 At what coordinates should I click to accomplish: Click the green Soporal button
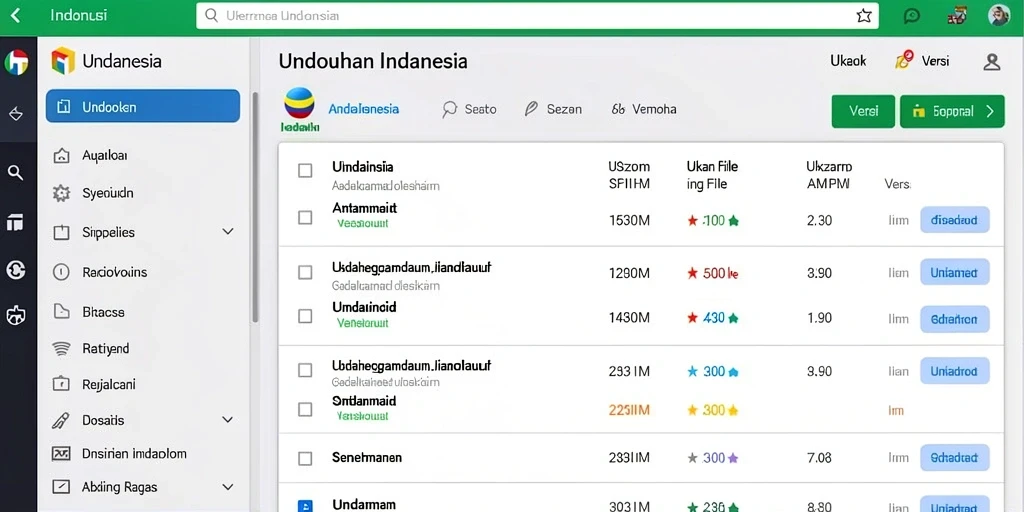[x=952, y=111]
